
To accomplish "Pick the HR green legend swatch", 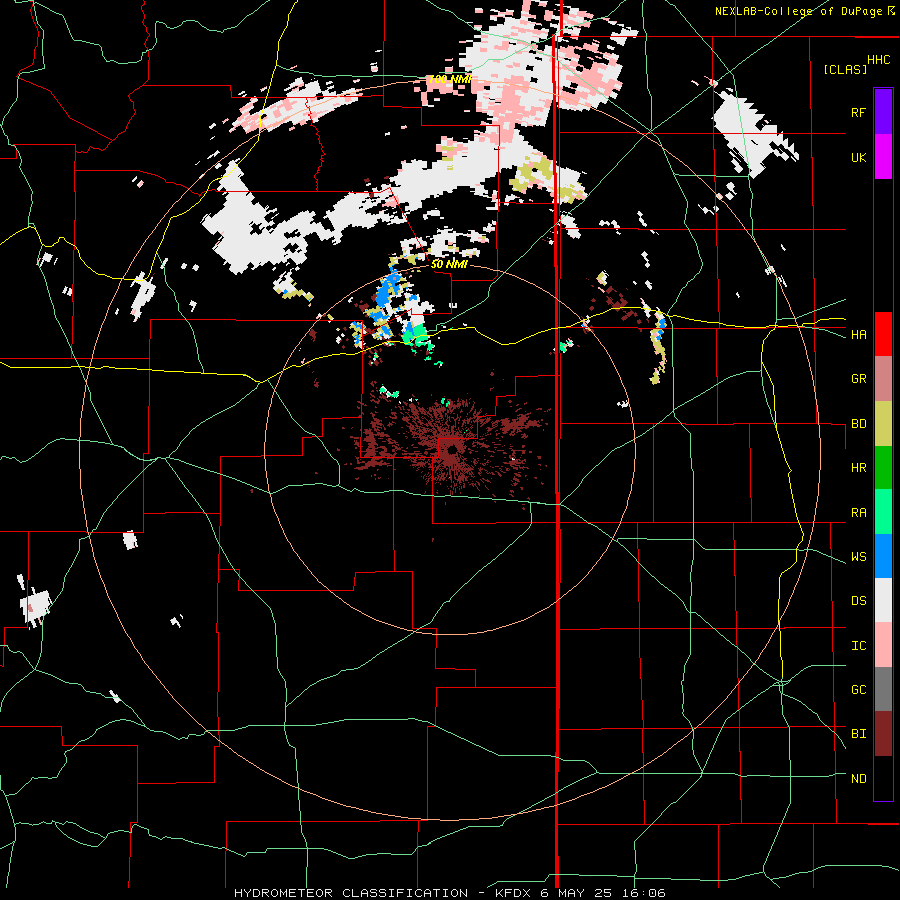I will (x=883, y=467).
